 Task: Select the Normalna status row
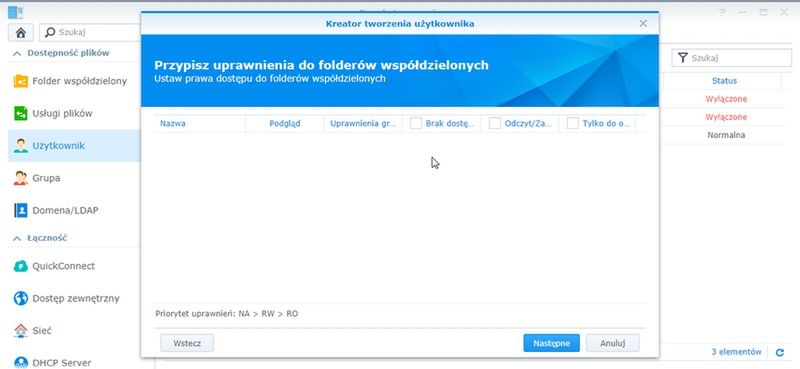[x=726, y=135]
